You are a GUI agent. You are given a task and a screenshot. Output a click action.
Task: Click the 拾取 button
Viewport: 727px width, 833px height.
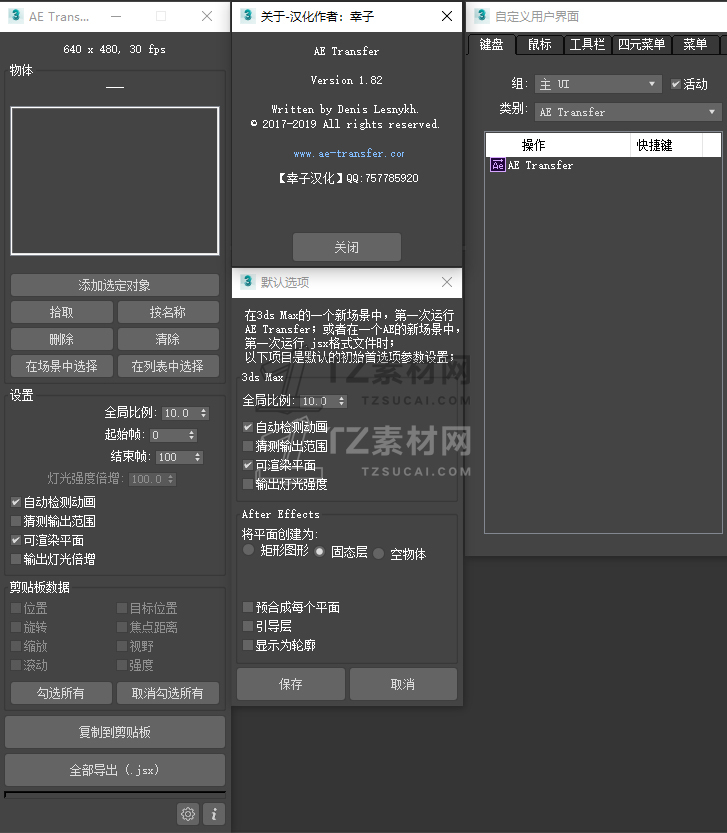point(62,312)
